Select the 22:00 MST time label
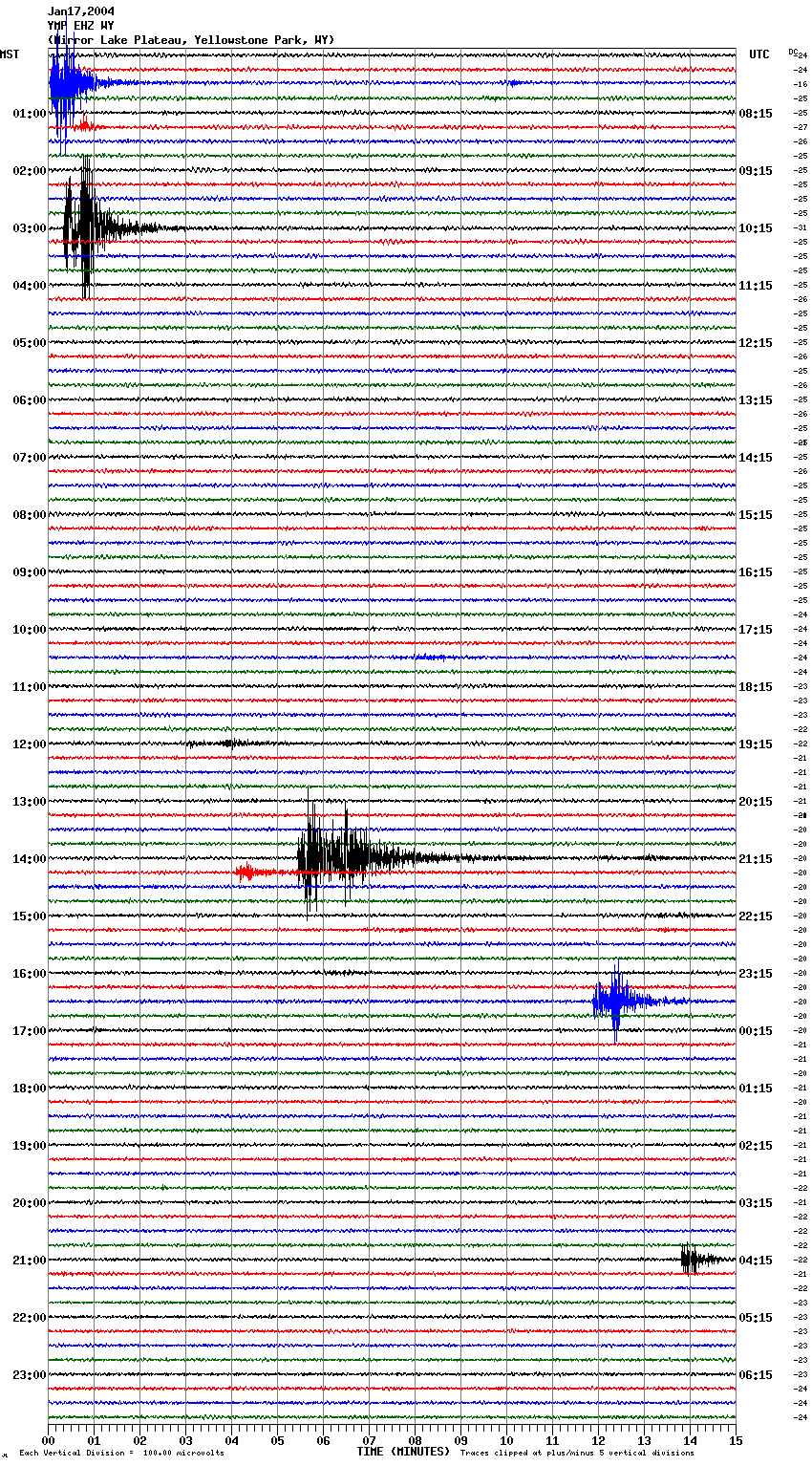812x1466 pixels. point(30,1318)
